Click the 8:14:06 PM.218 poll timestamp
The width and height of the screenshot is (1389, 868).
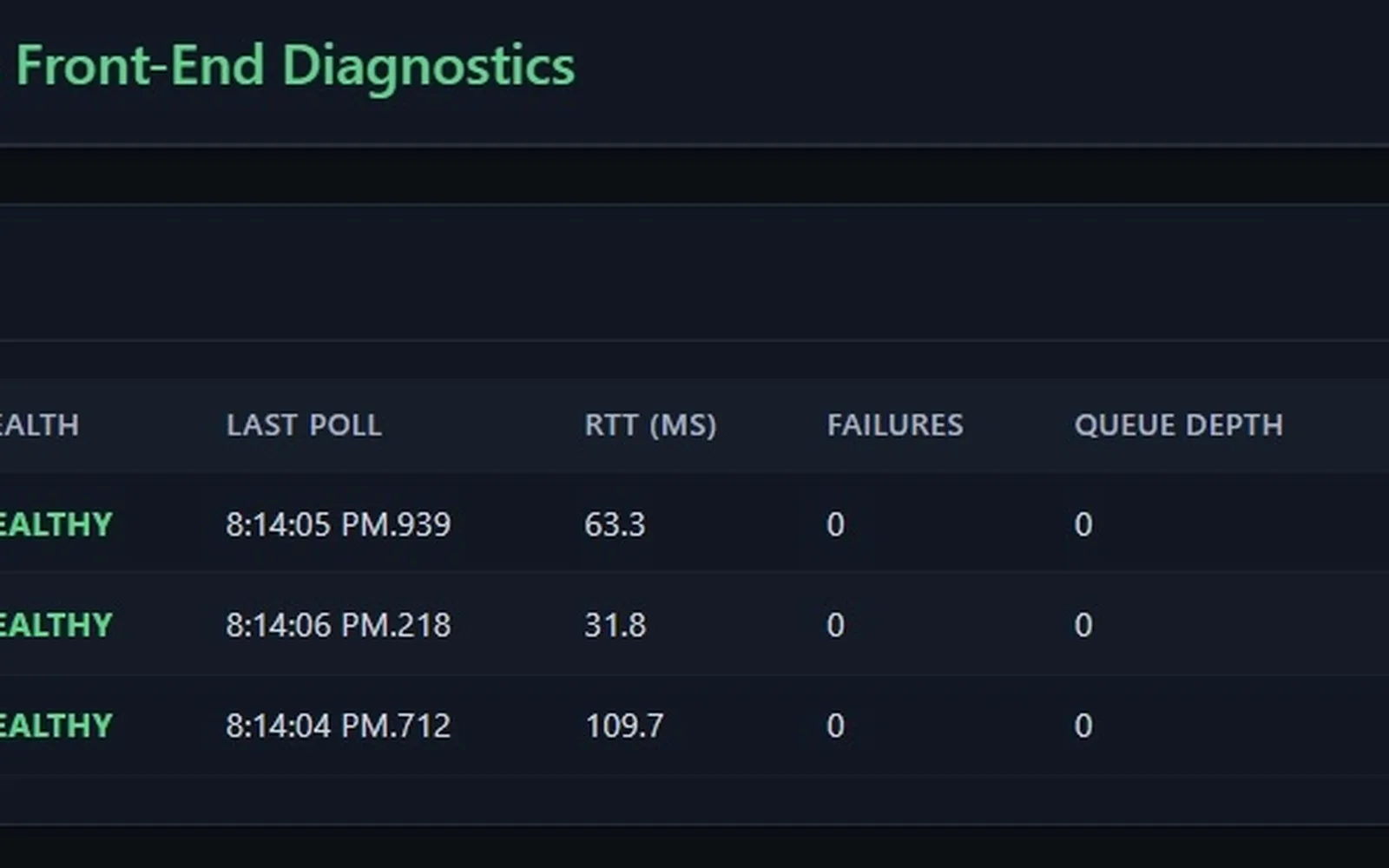(x=339, y=624)
